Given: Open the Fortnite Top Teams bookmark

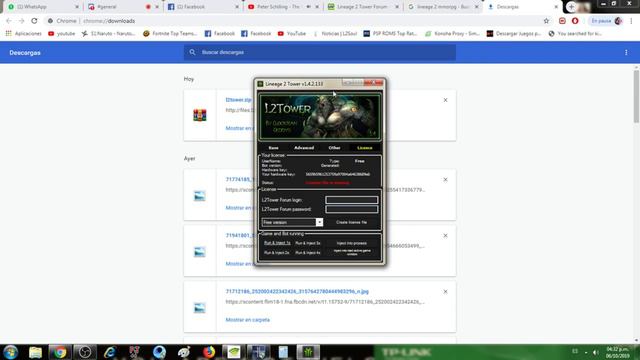Looking at the screenshot, I should (170, 34).
